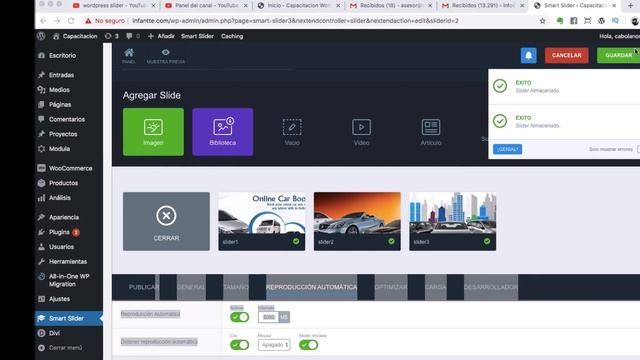Add an Imagen slide
The image size is (640, 360).
tap(153, 132)
